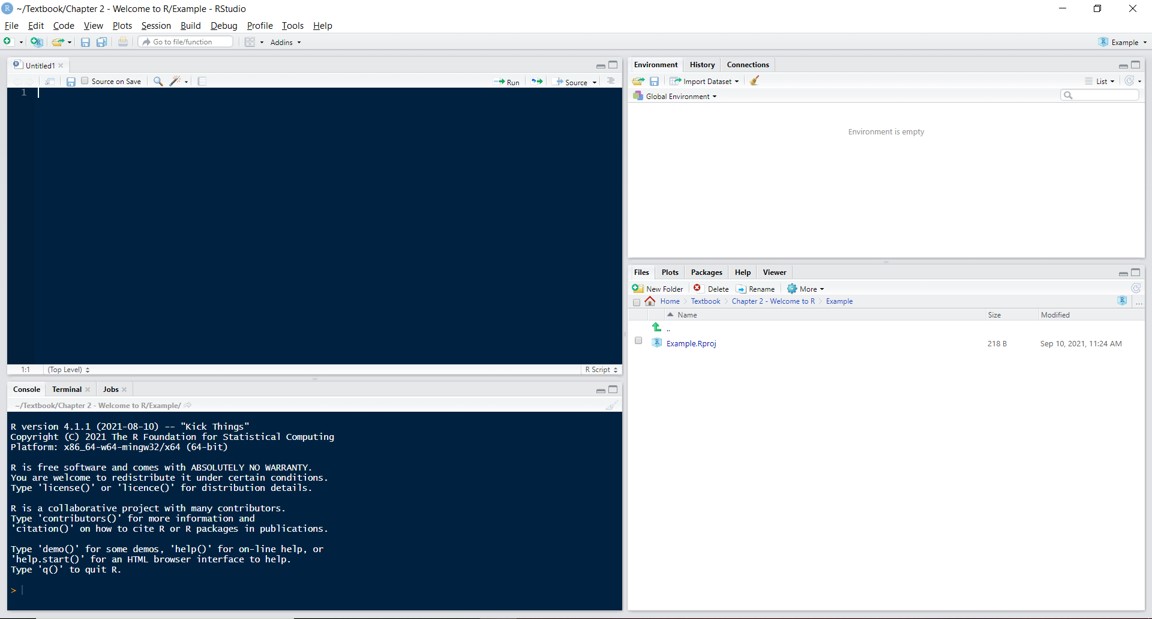Click the Save all documents icon
This screenshot has width=1152, height=619.
pos(102,42)
